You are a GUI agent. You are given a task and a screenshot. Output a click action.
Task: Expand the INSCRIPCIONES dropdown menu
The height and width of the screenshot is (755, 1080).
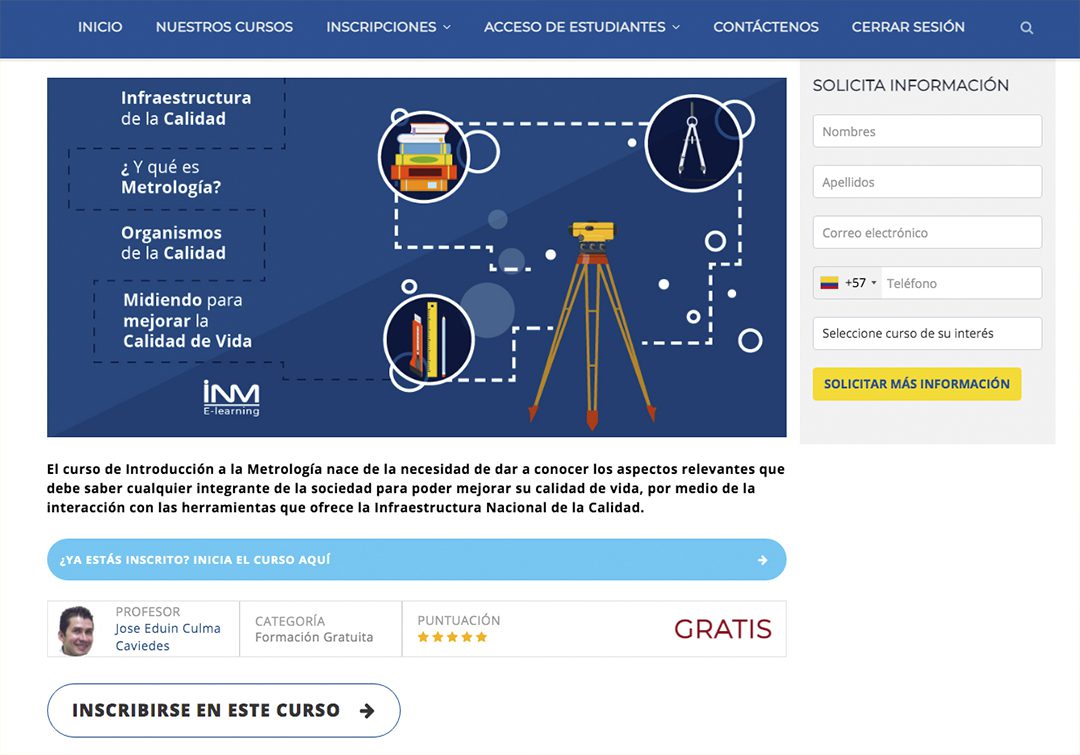pyautogui.click(x=388, y=27)
